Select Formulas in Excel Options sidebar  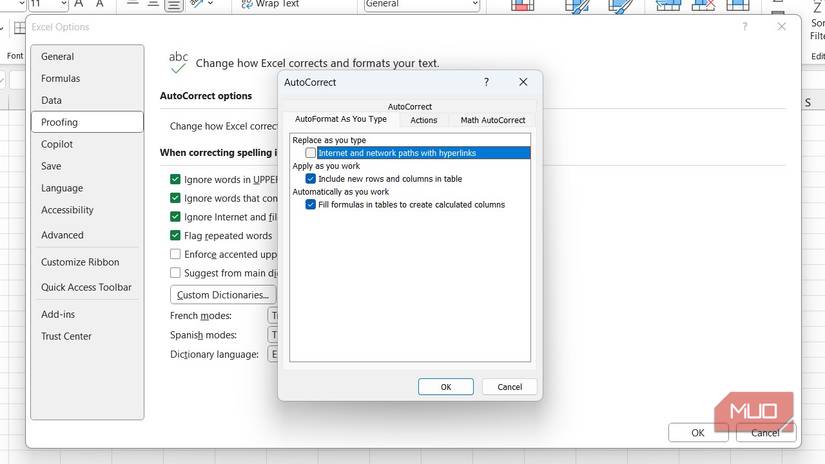pos(87,78)
